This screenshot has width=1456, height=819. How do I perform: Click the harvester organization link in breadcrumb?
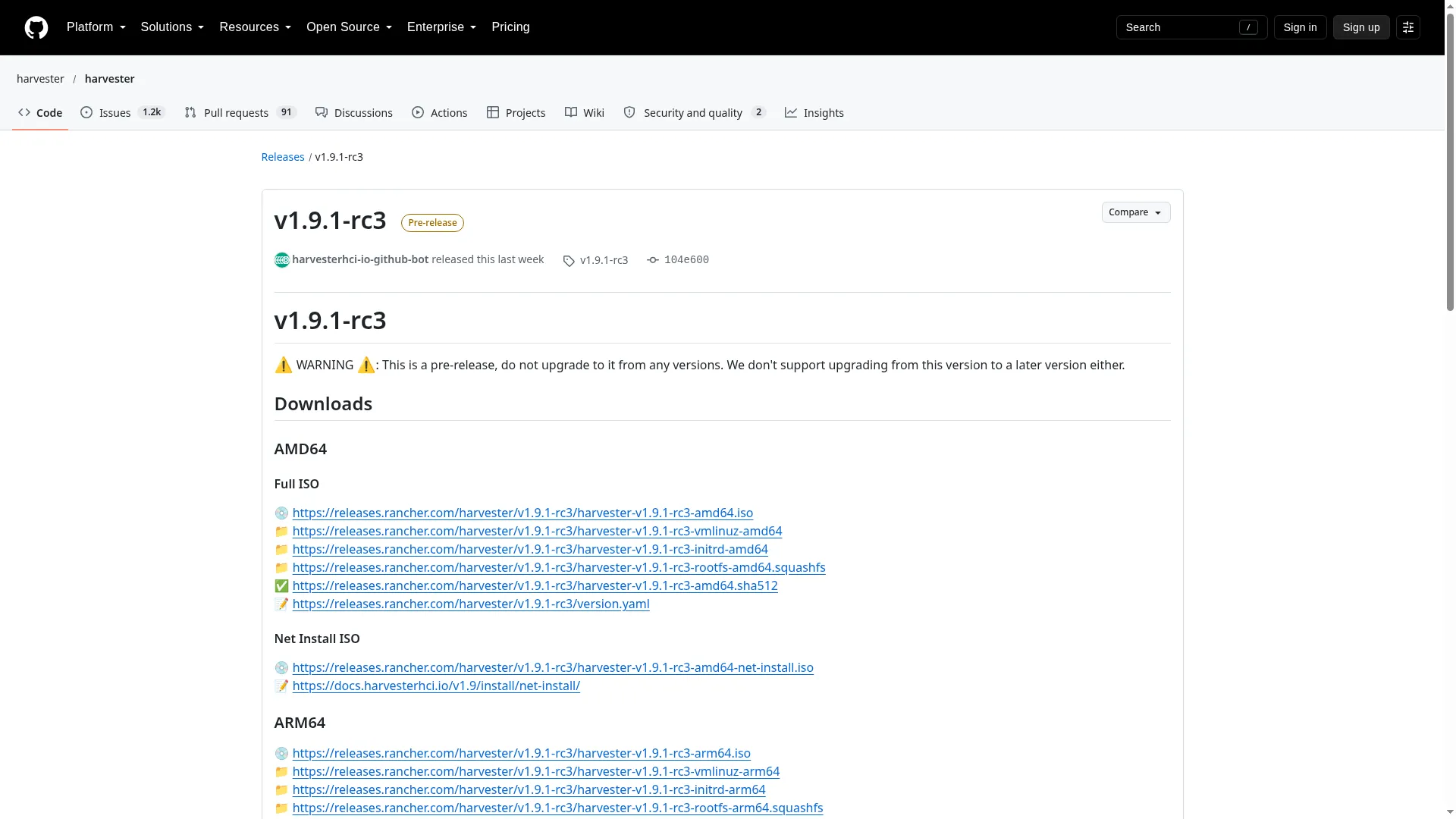click(40, 79)
